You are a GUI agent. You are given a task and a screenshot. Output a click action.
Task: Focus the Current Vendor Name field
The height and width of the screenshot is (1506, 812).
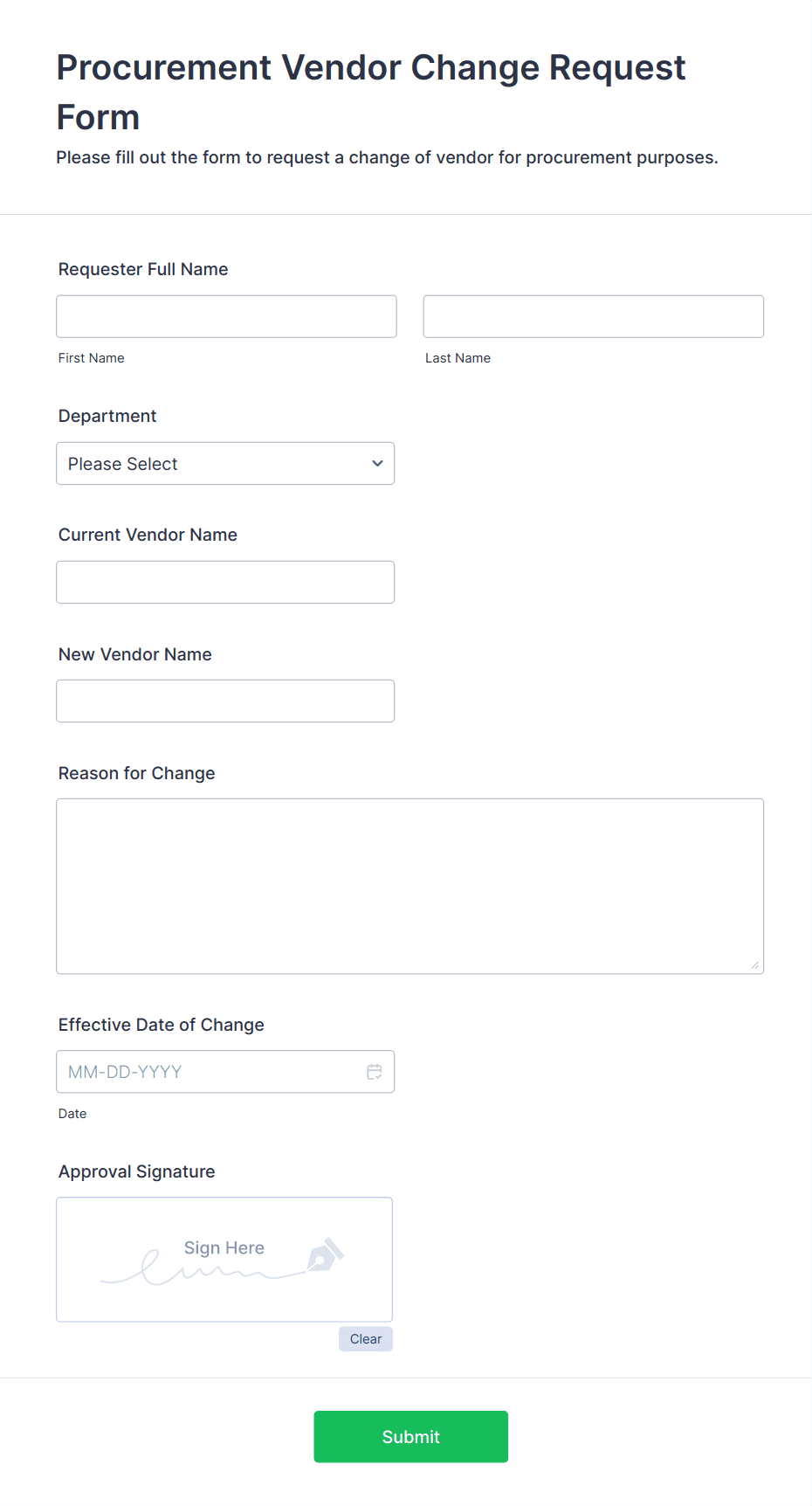[x=225, y=582]
